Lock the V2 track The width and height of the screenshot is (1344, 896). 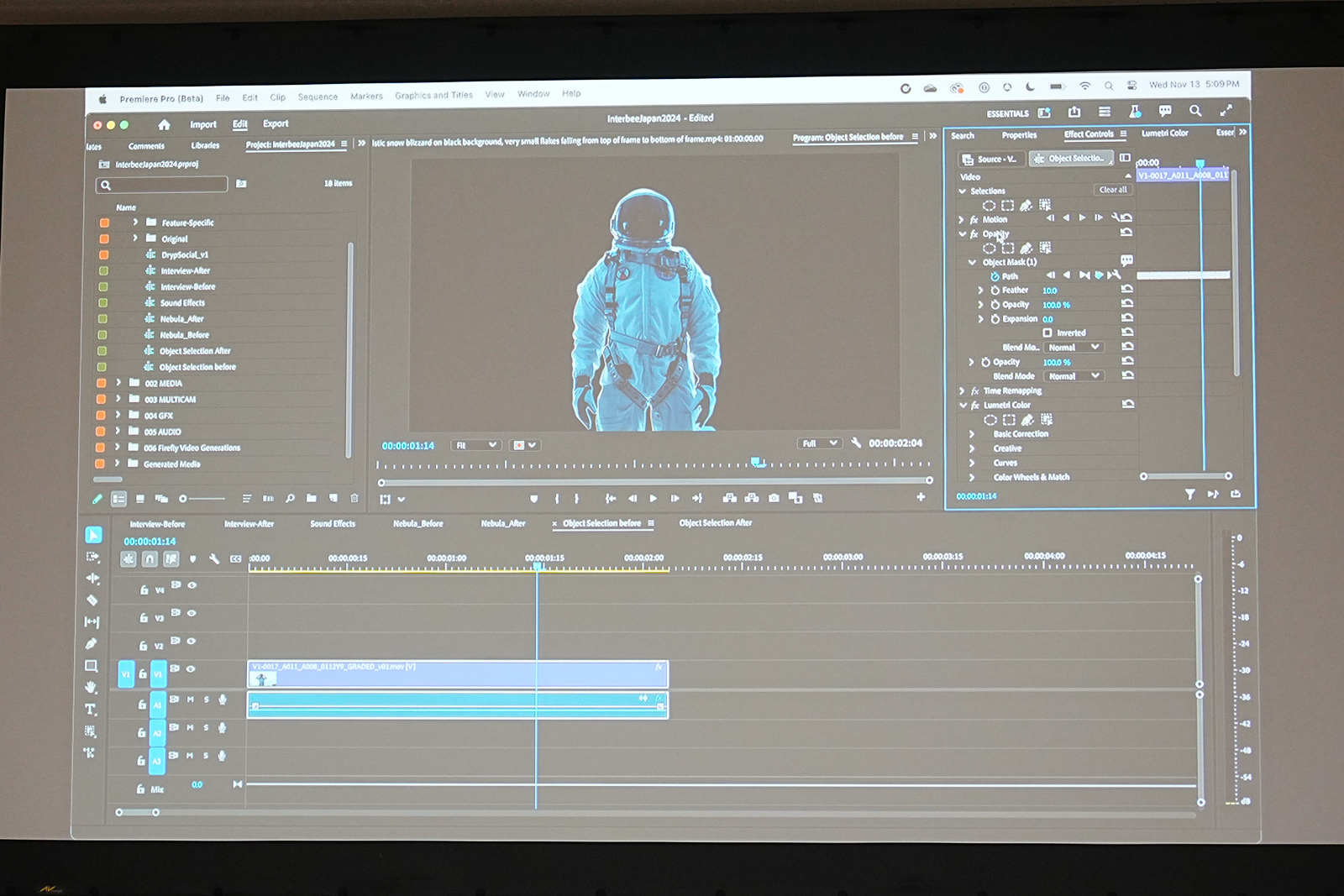143,646
